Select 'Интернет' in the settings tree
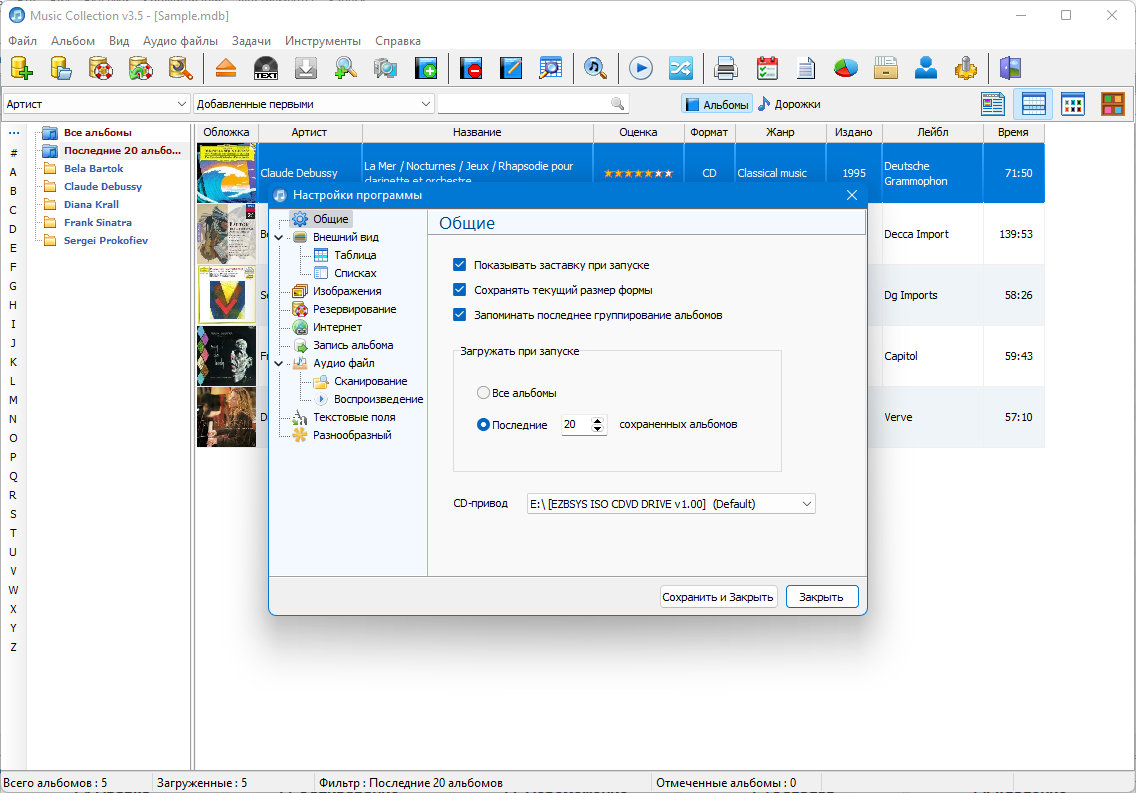 (x=337, y=327)
